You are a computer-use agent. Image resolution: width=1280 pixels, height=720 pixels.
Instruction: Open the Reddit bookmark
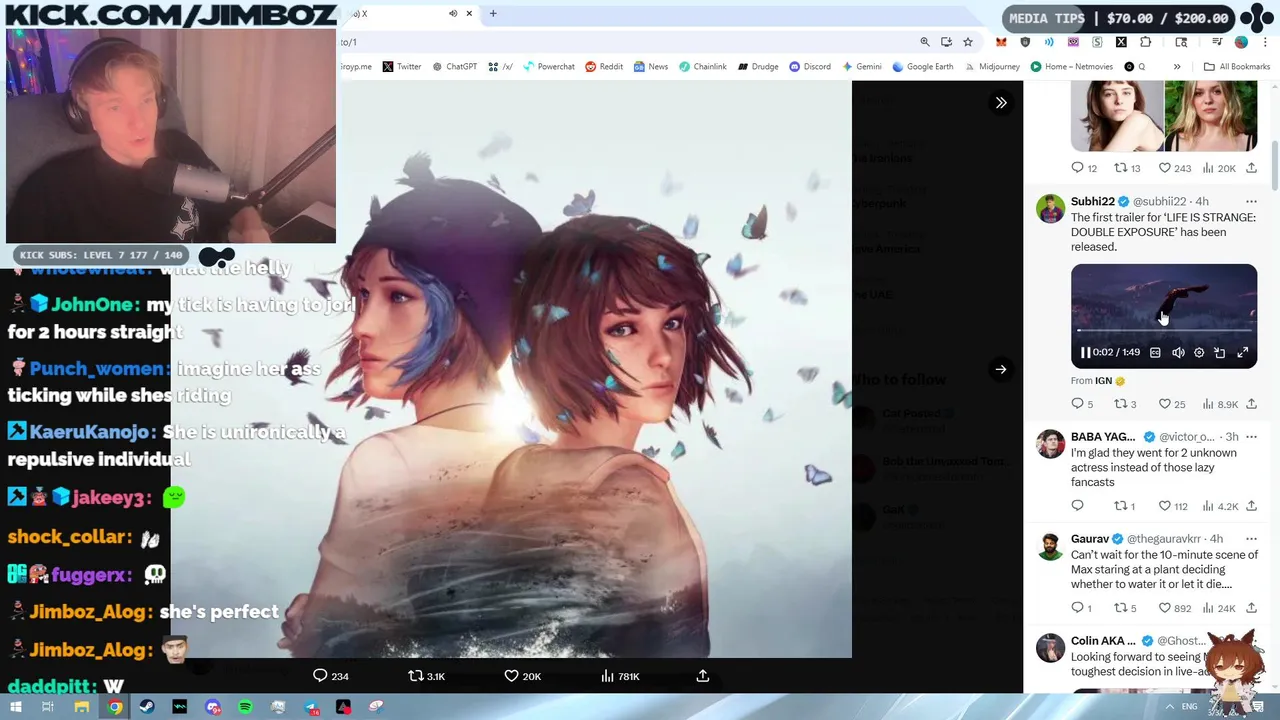tap(604, 67)
